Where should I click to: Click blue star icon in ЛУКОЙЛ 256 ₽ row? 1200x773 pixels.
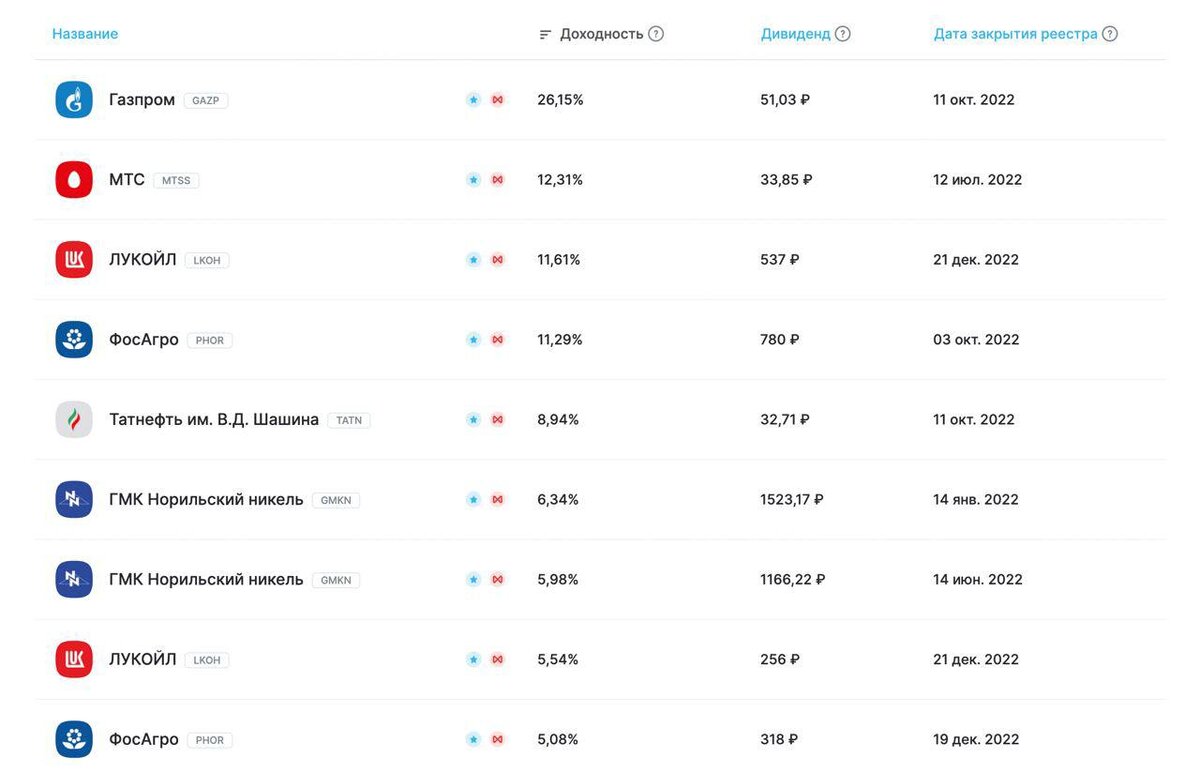[473, 660]
